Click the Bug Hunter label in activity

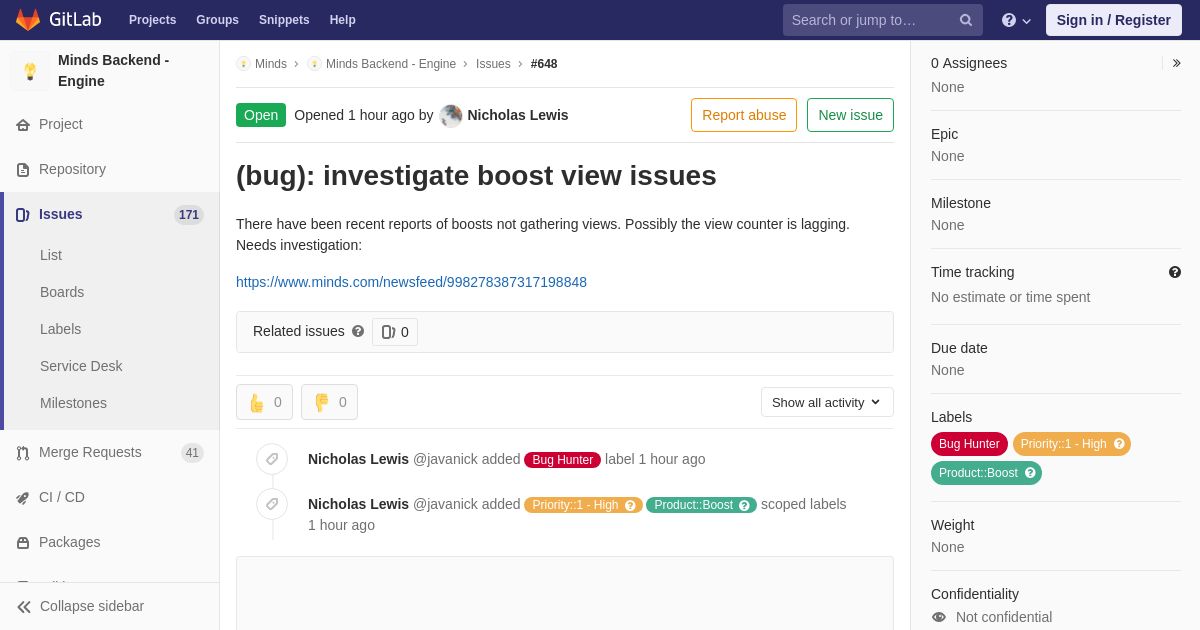point(562,460)
